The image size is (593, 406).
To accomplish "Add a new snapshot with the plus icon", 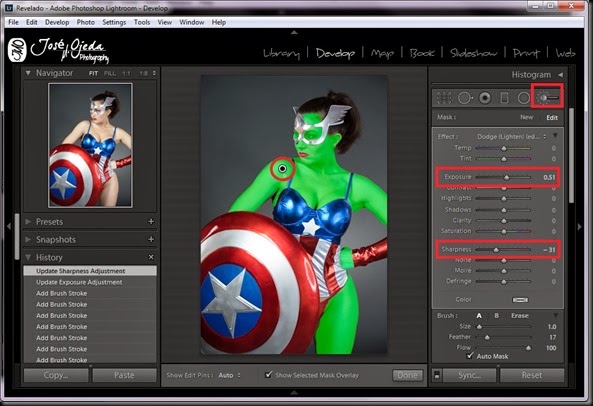I will [151, 239].
